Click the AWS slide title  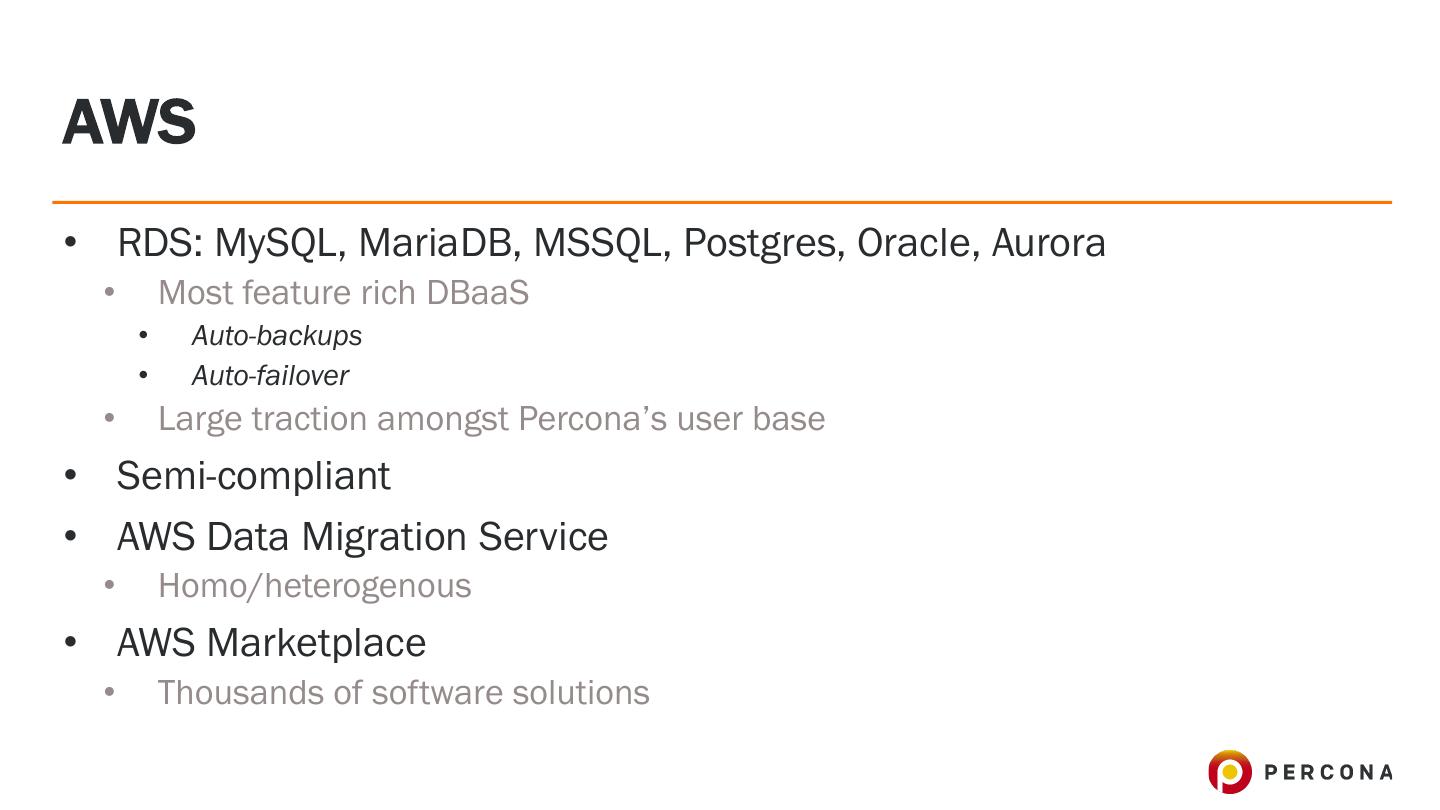(129, 122)
